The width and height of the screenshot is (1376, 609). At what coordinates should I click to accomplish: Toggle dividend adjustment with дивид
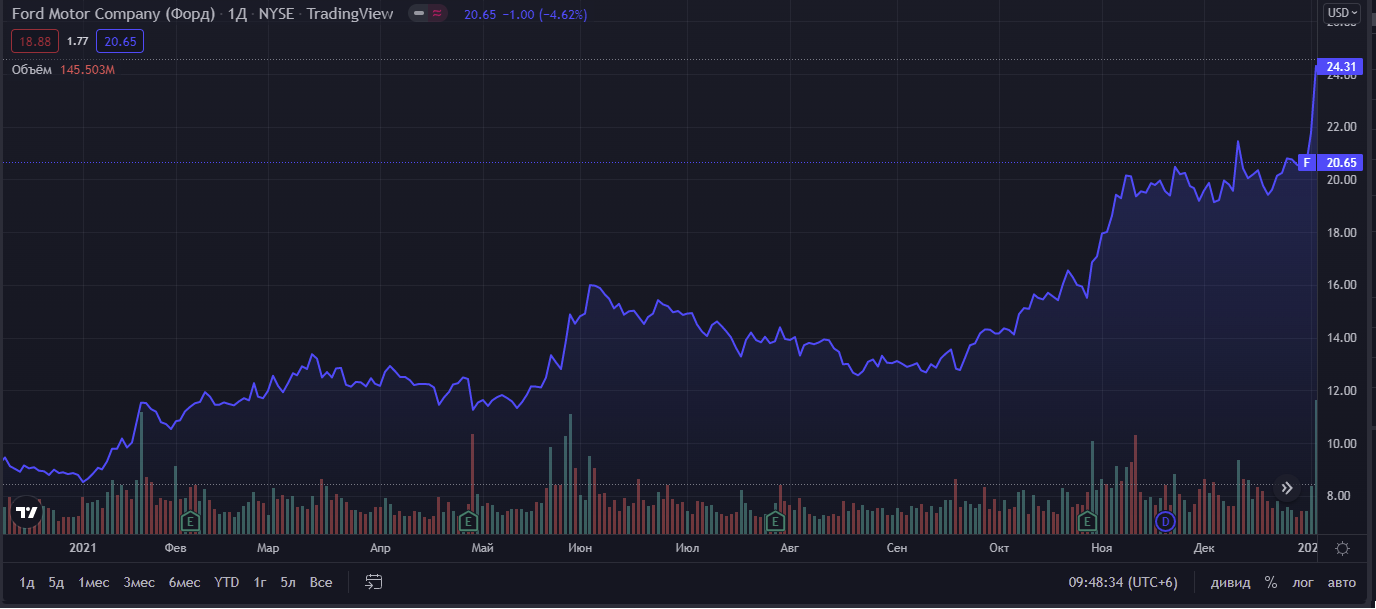click(1230, 582)
